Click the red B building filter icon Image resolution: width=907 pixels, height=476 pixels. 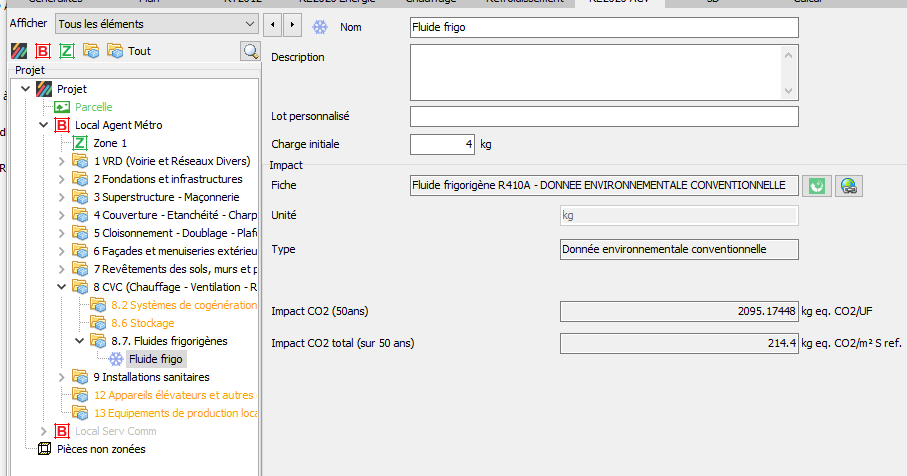pos(42,50)
